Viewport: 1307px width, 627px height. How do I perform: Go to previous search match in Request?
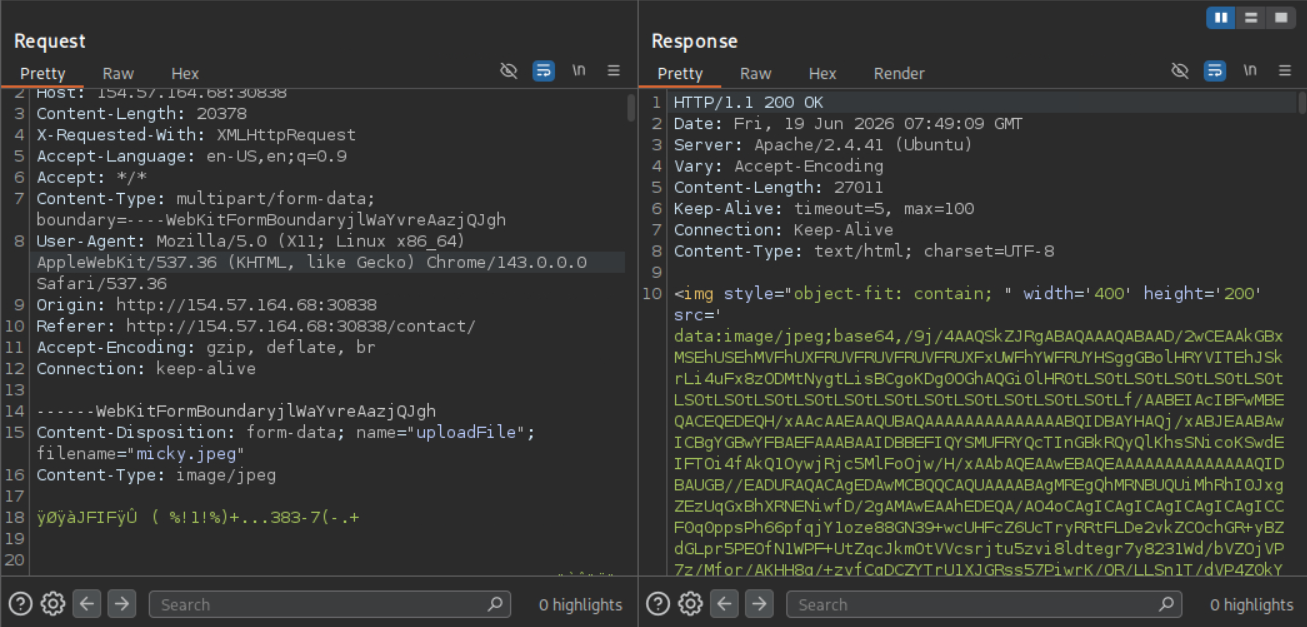(87, 603)
